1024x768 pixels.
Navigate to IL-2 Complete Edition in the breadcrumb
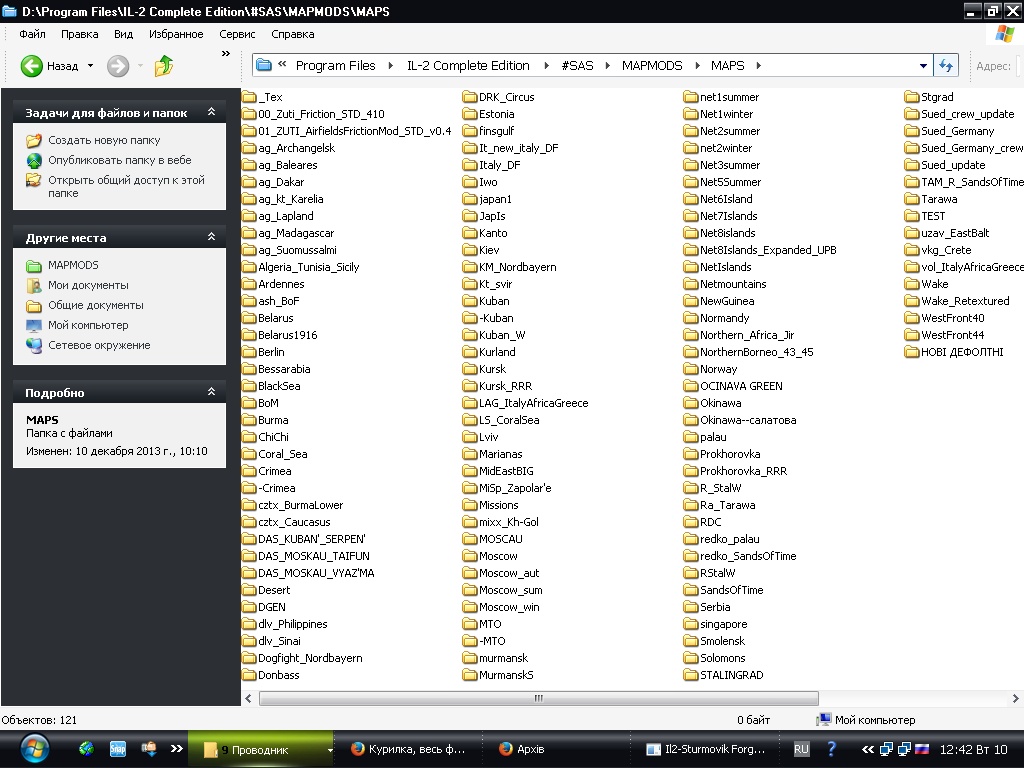click(468, 65)
